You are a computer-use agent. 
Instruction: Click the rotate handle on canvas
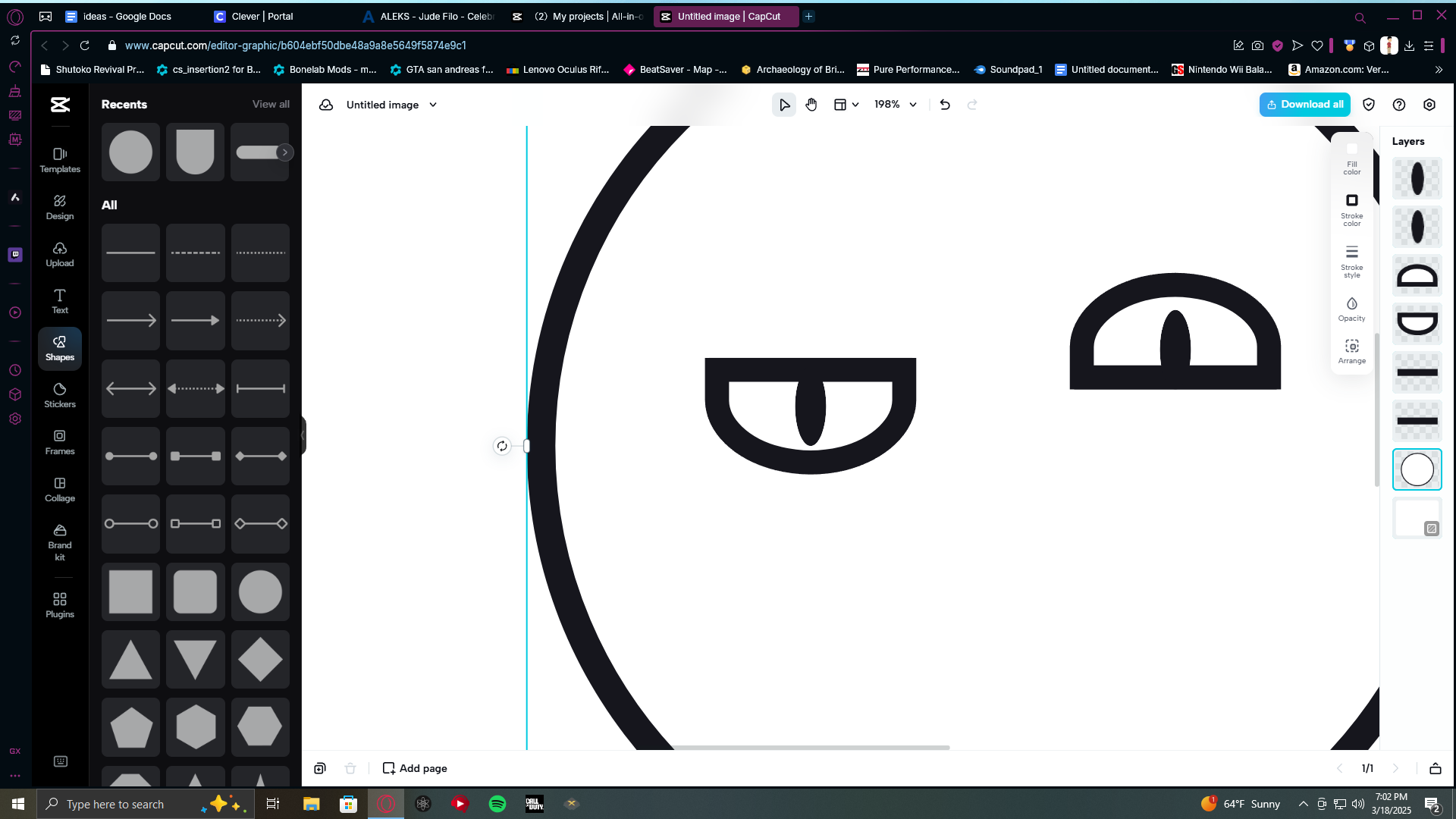pos(502,446)
